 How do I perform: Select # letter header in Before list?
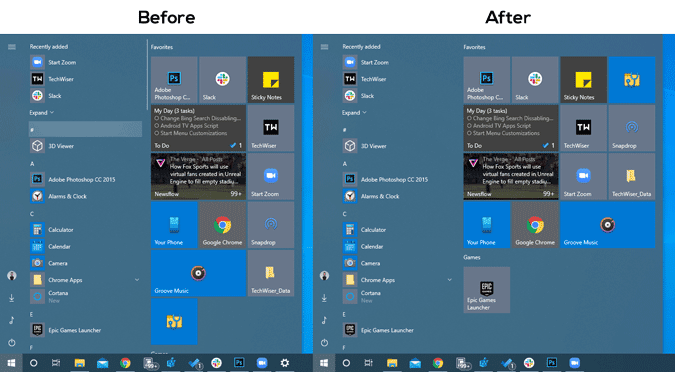click(85, 129)
